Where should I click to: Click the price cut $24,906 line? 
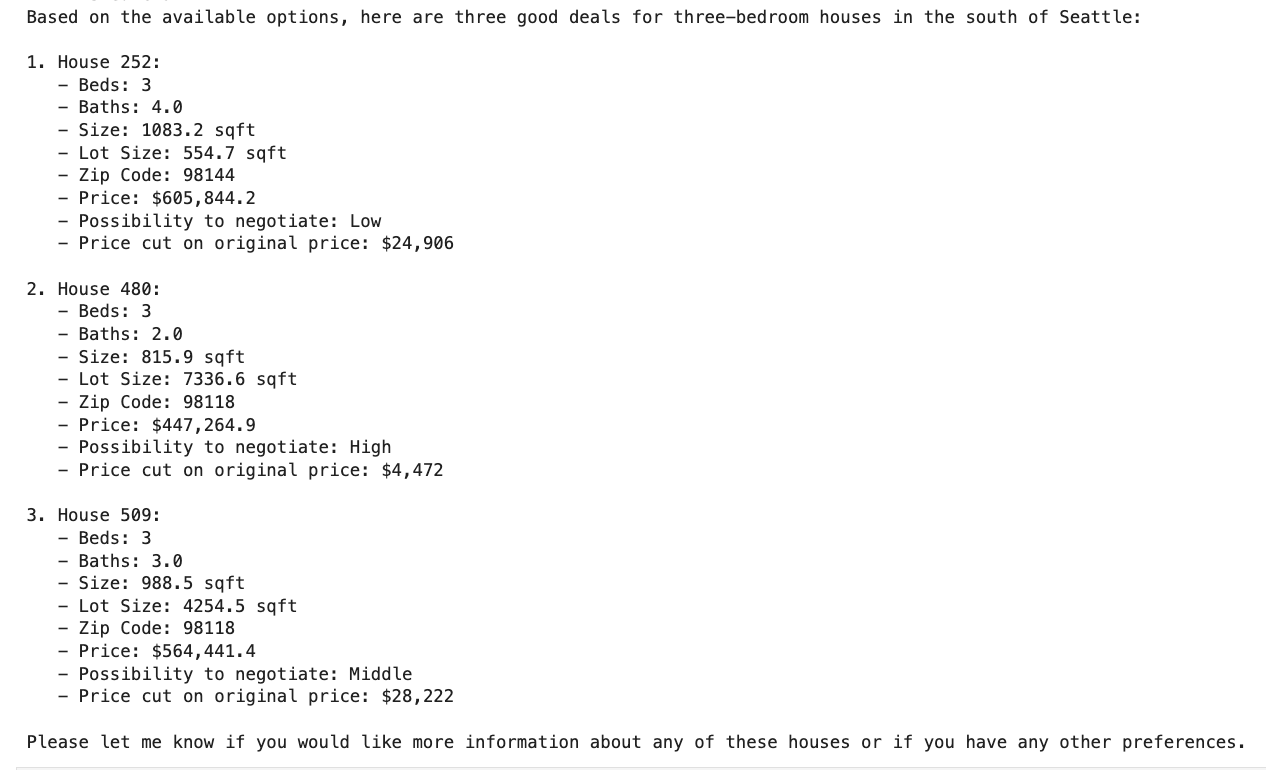(x=265, y=243)
